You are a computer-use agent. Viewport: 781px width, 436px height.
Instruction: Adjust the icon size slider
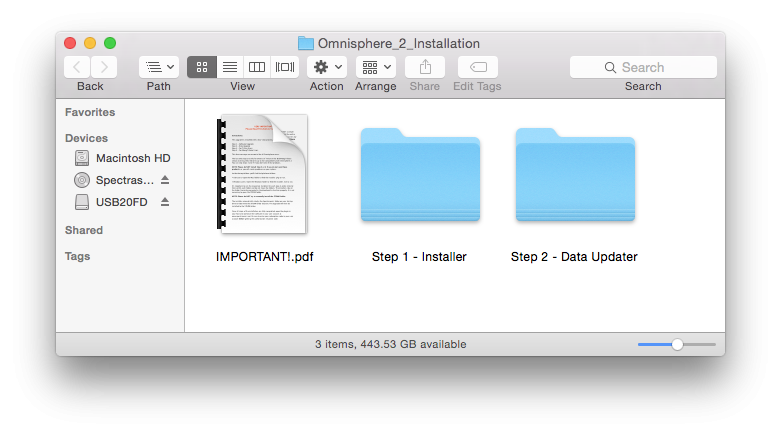[677, 344]
